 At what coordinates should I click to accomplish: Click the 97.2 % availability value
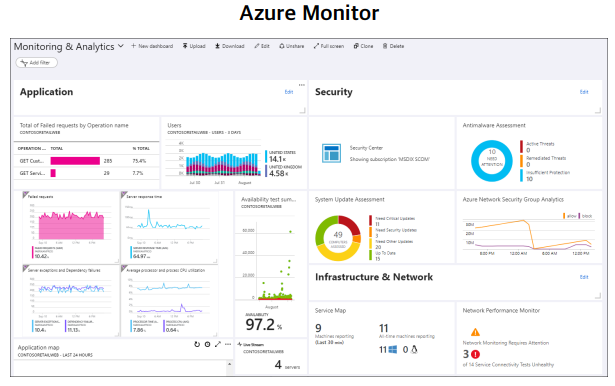click(264, 325)
